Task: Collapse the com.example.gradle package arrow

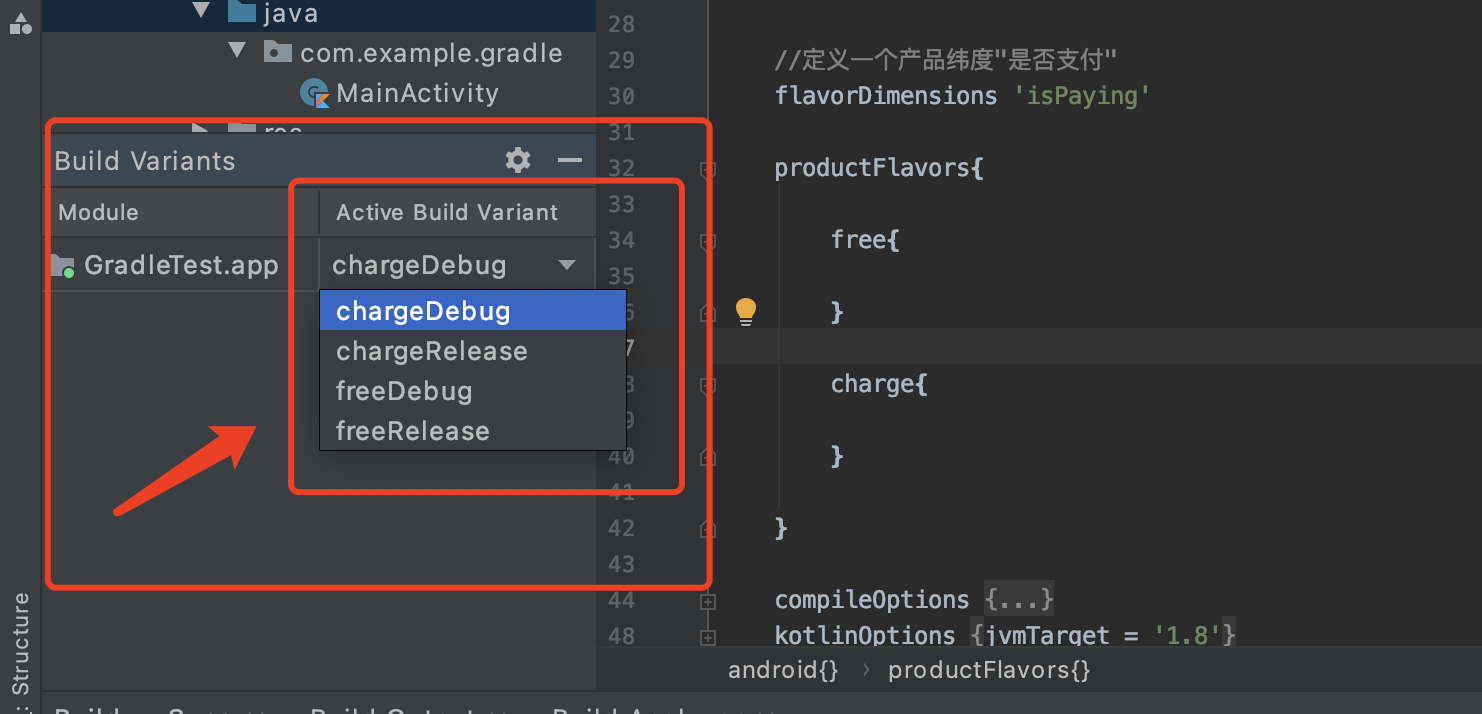Action: (237, 51)
